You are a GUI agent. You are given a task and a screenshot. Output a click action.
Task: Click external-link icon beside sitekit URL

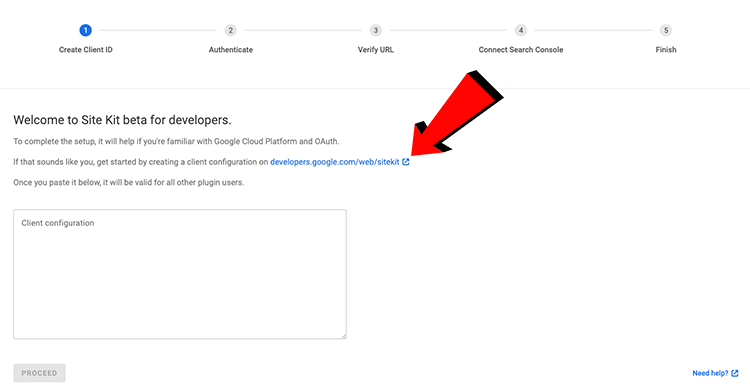click(x=406, y=162)
